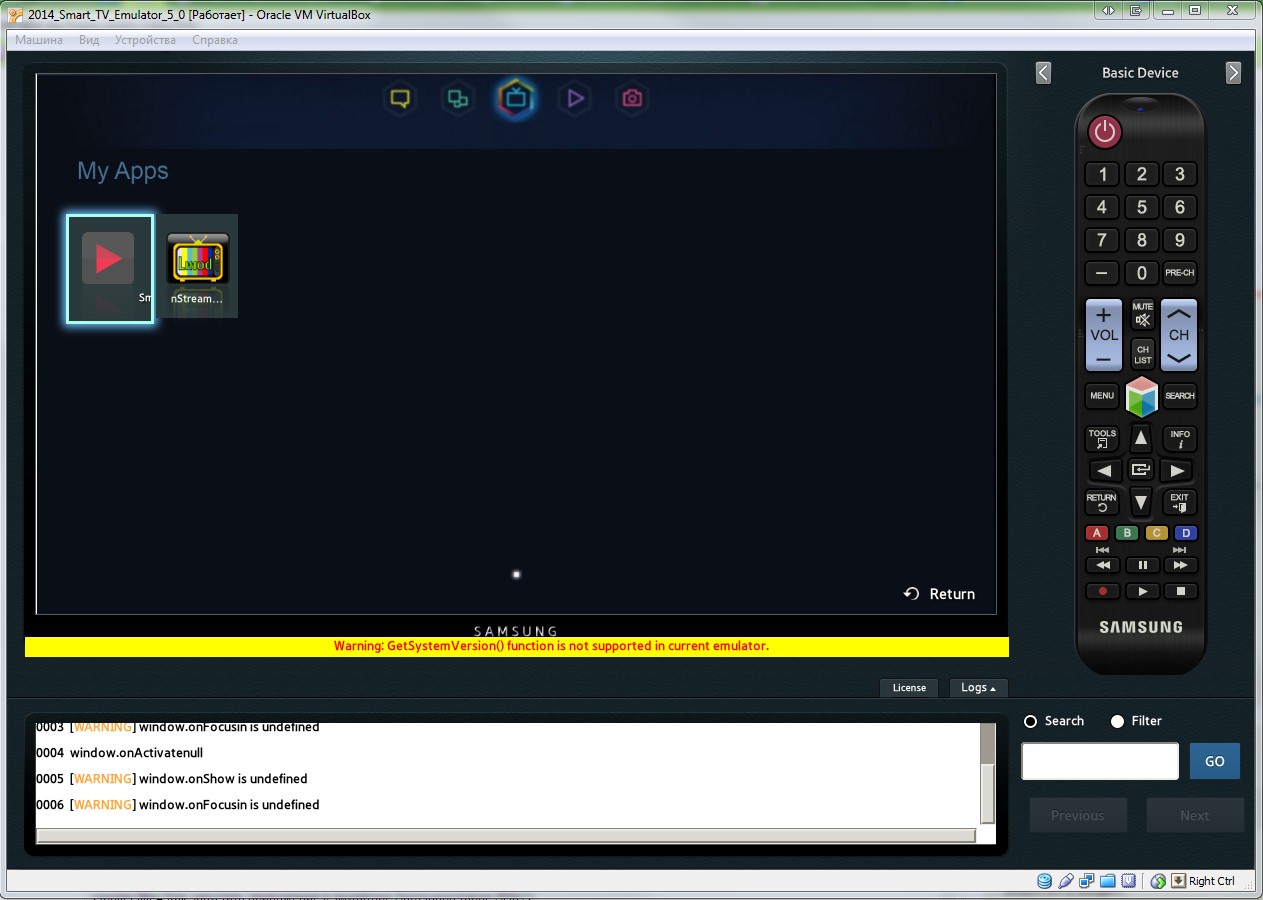The width and height of the screenshot is (1263, 900).
Task: Click VirtualBox processor status icon
Action: point(1129,881)
